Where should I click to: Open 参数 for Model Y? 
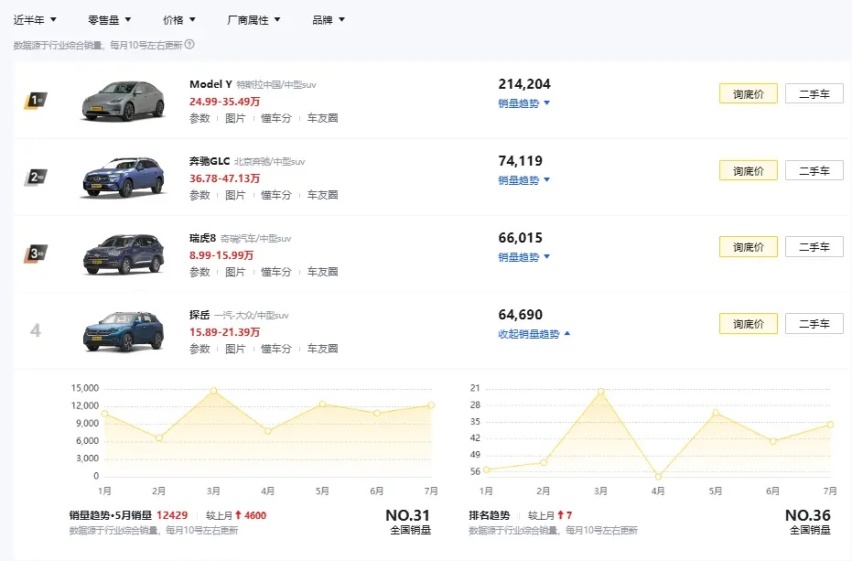(199, 118)
